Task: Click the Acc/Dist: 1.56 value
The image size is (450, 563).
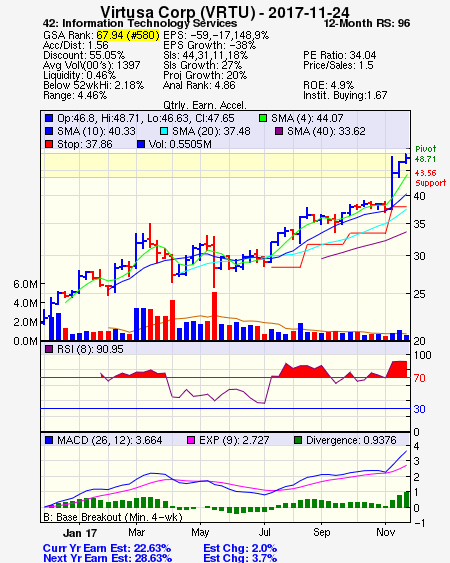Action: point(75,45)
